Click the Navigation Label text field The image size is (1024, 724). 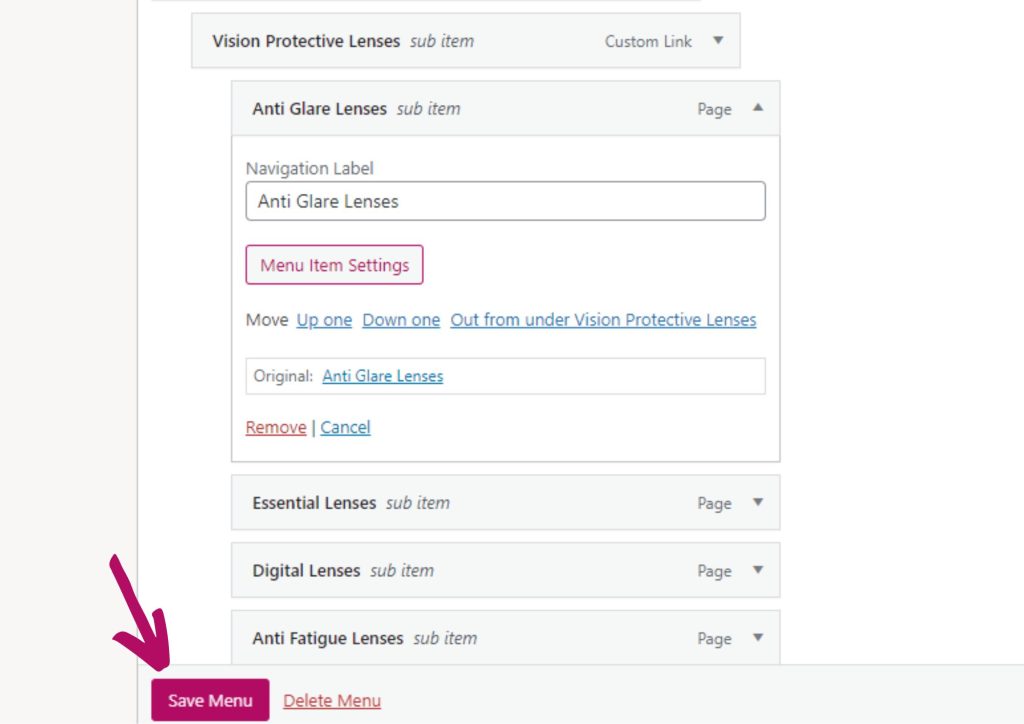point(505,201)
